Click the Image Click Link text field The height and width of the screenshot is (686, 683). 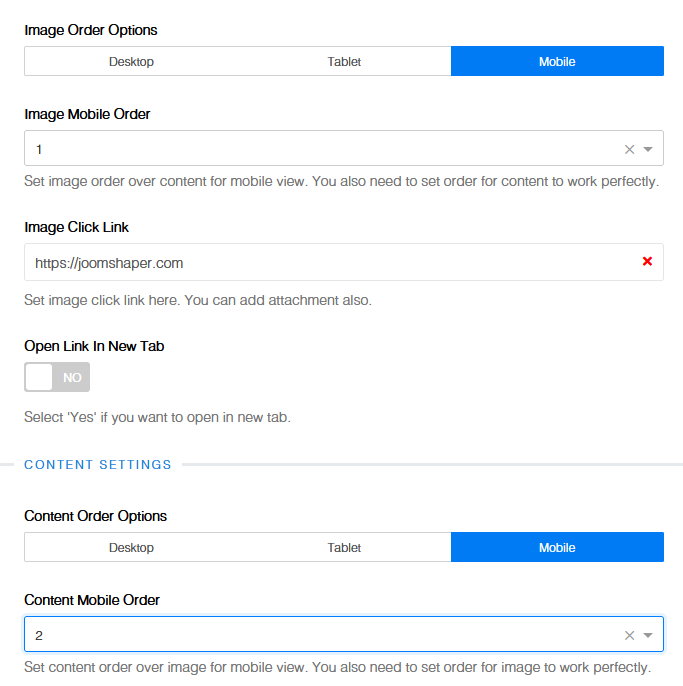[320, 262]
